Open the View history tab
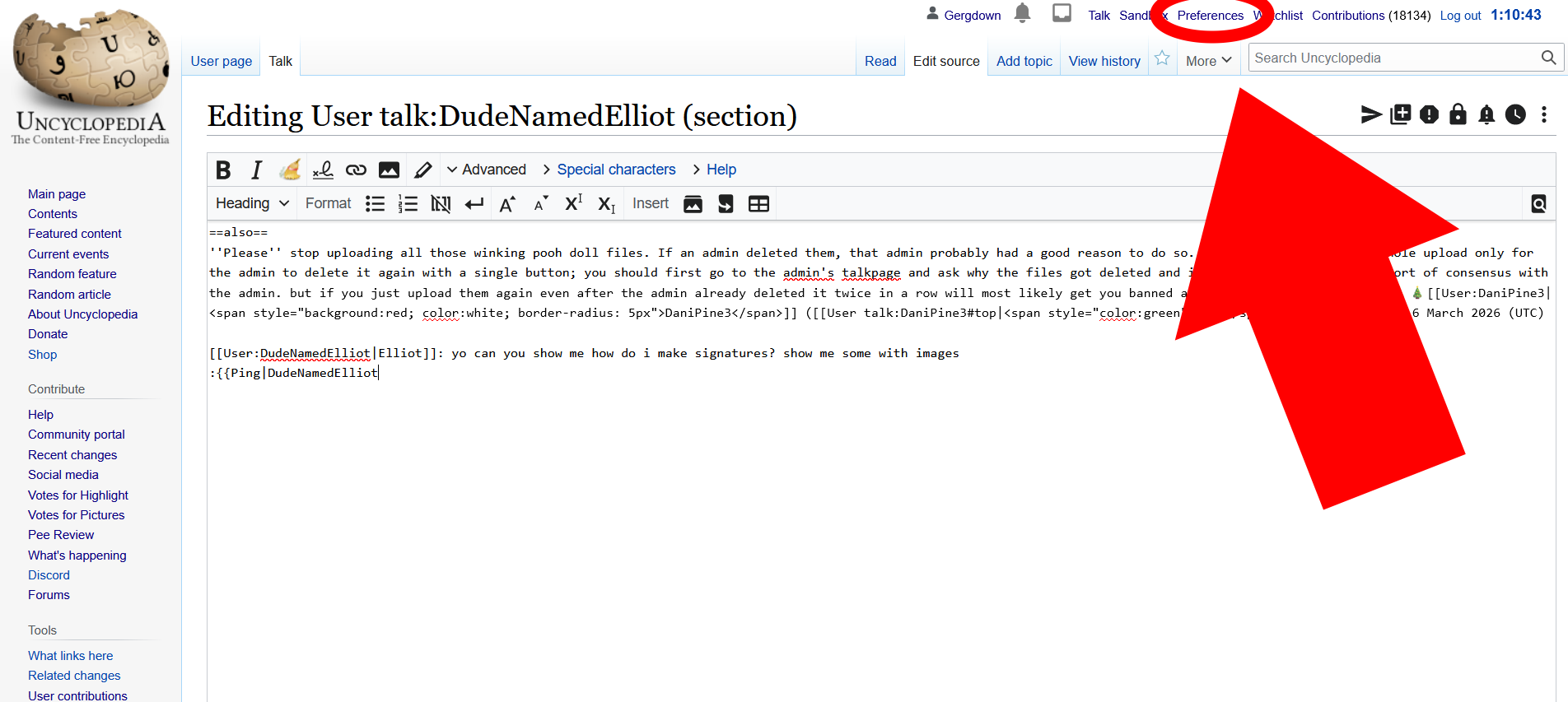1568x702 pixels. 1104,61
